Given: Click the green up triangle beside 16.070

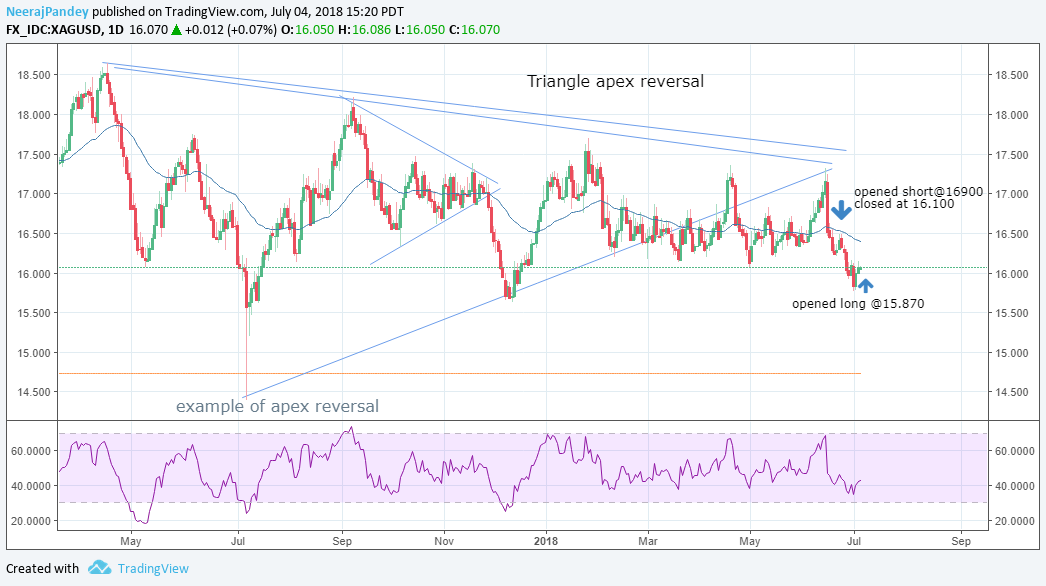Looking at the screenshot, I should tap(176, 29).
